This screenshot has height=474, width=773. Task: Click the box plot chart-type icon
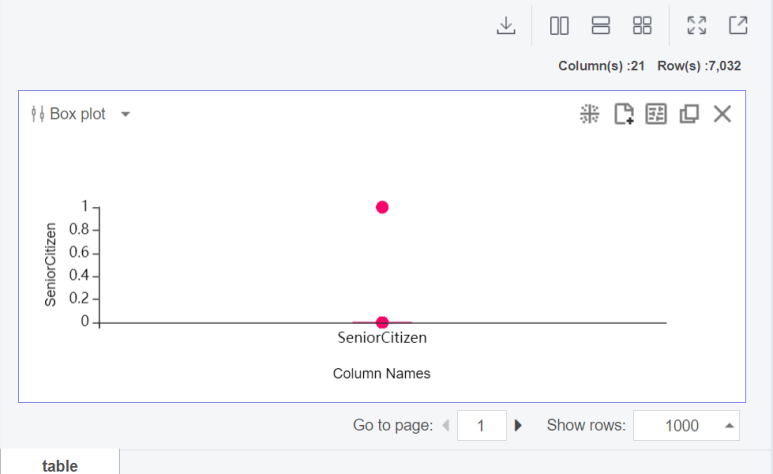click(37, 114)
